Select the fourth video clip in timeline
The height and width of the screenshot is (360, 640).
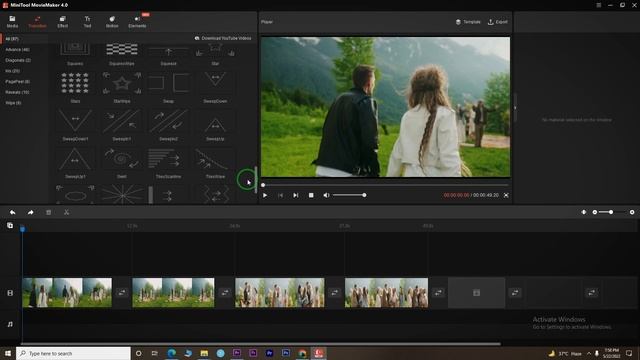[x=387, y=293]
